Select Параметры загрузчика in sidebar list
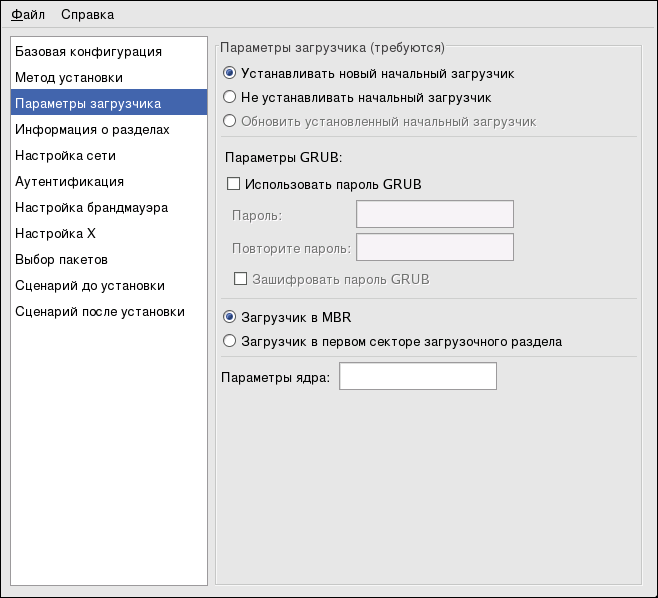The image size is (658, 598). pos(88,103)
